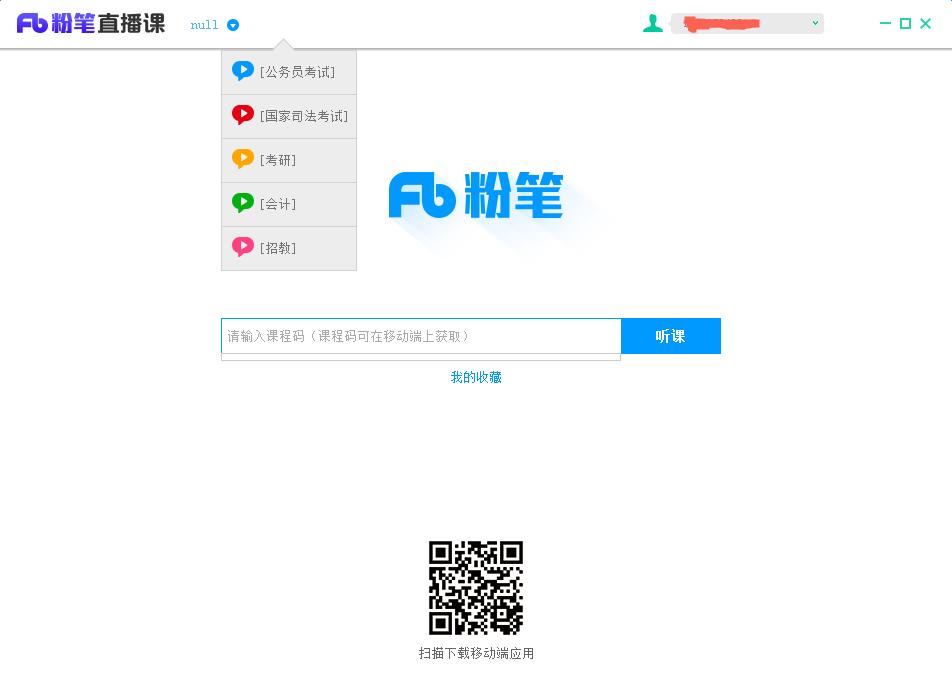
Task: Click the mobile app QR code
Action: (x=476, y=588)
